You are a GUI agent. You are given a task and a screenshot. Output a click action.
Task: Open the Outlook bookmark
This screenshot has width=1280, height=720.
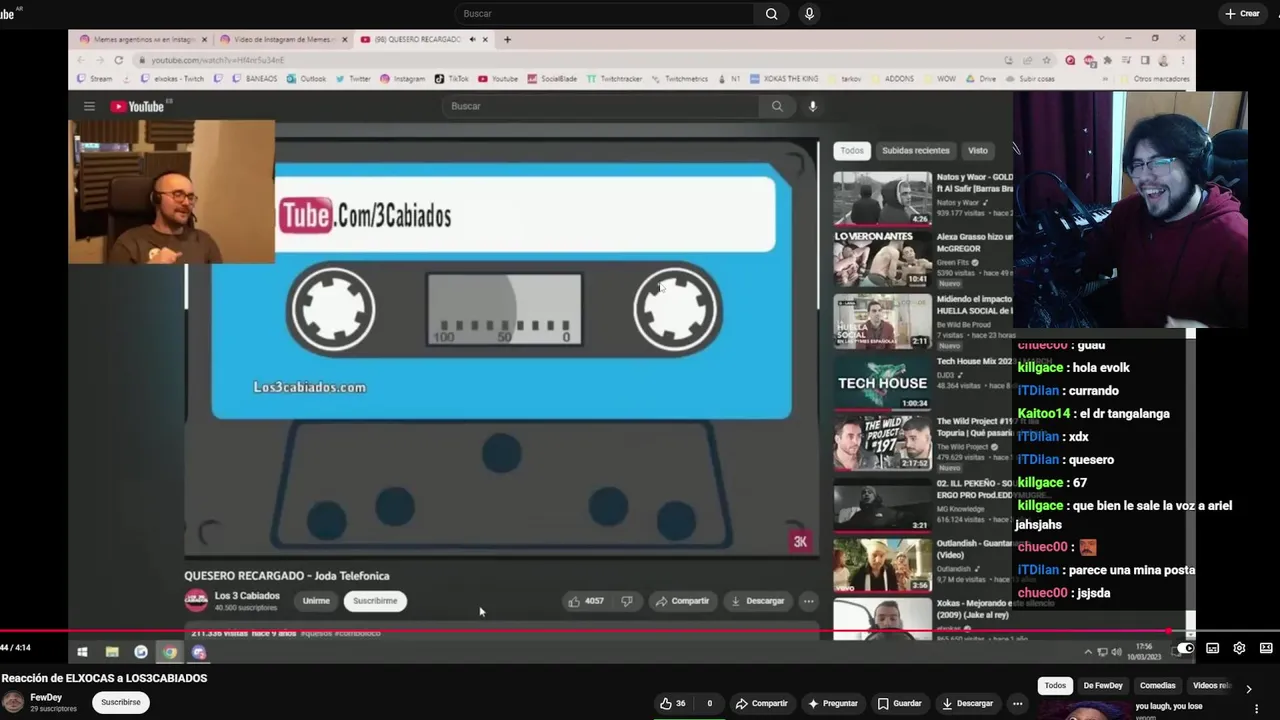coord(307,79)
